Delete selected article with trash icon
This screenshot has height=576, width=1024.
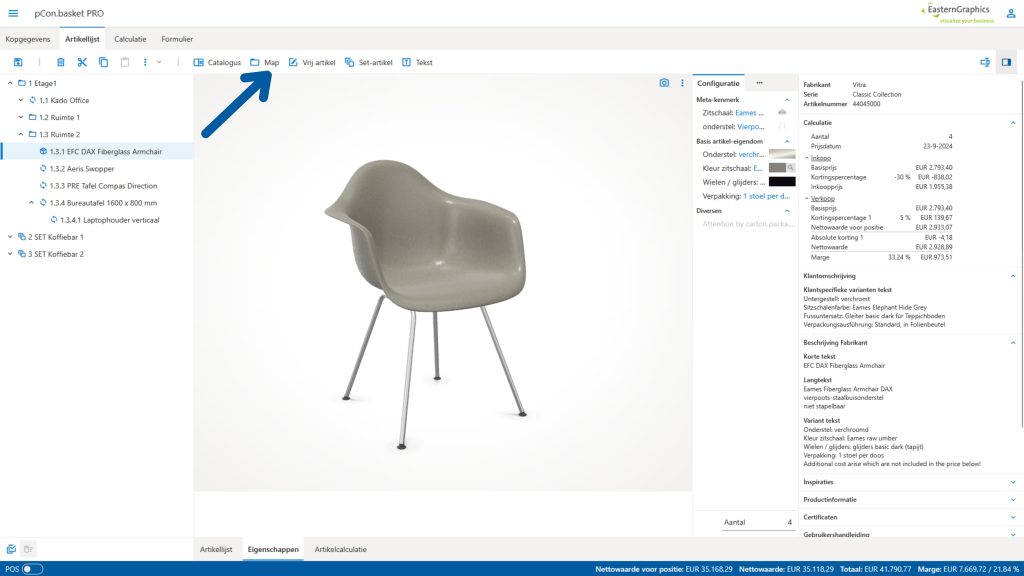[60, 62]
